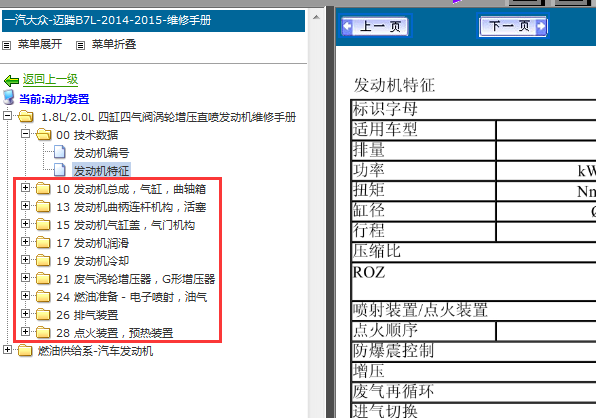This screenshot has height=418, width=596.
Task: Click folder icon of 26 排气装置
Action: (x=43, y=314)
